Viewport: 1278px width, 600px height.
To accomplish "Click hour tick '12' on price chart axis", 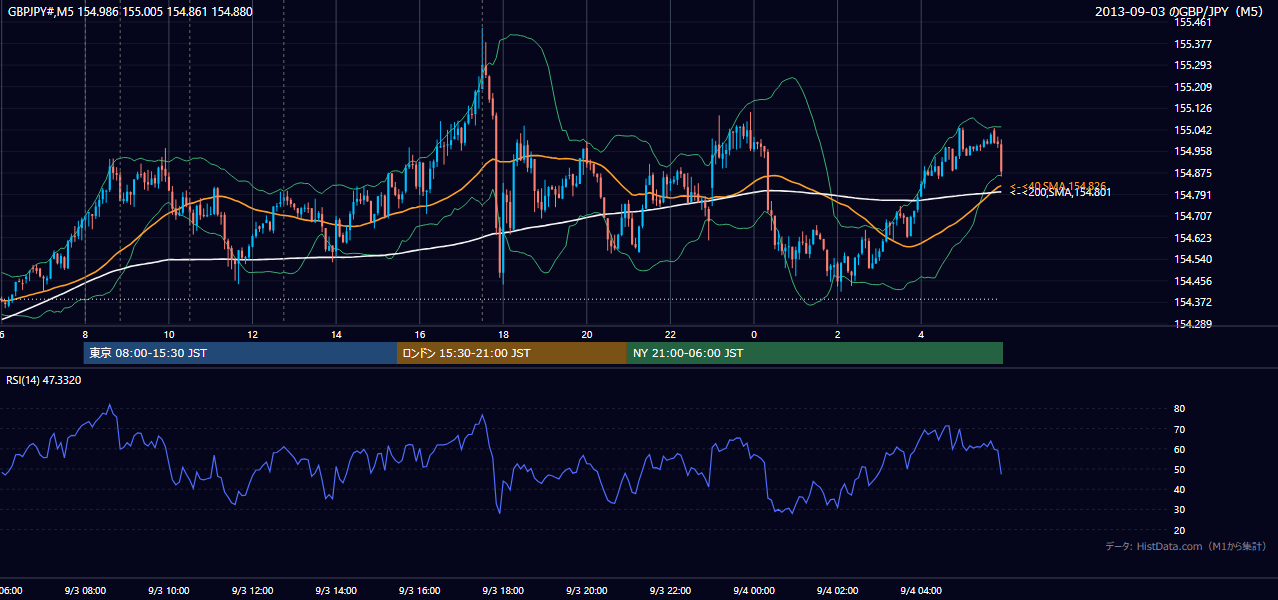I will coord(253,334).
